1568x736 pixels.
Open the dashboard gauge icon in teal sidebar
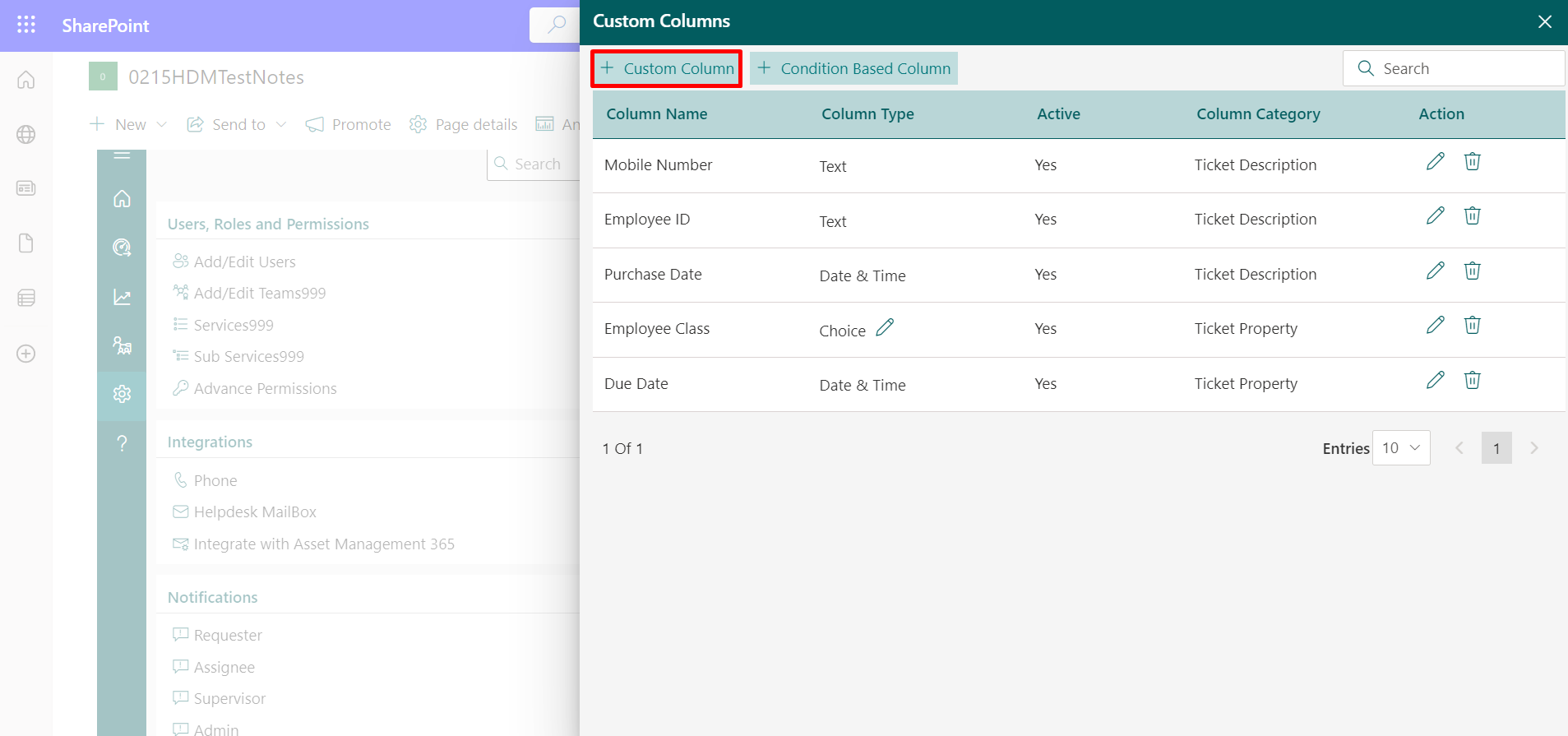122,248
